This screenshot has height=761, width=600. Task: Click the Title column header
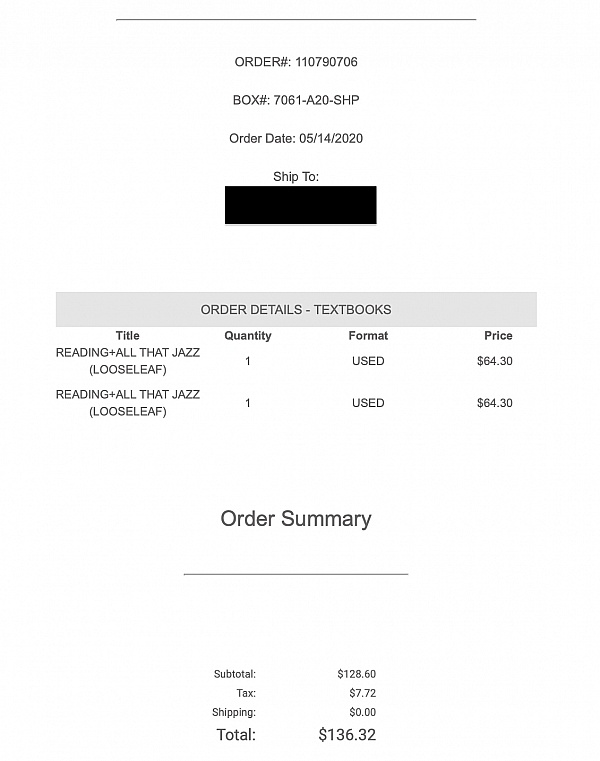click(127, 335)
